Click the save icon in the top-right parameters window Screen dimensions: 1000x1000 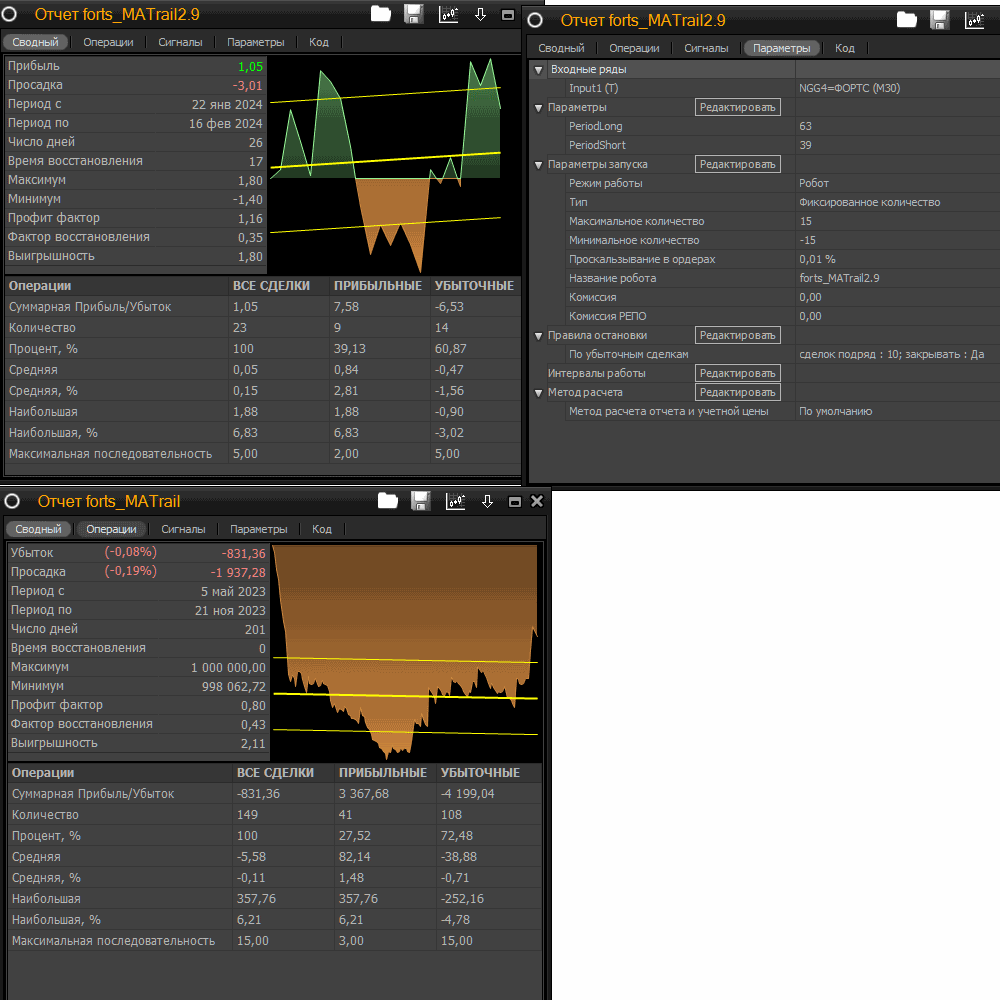(939, 20)
